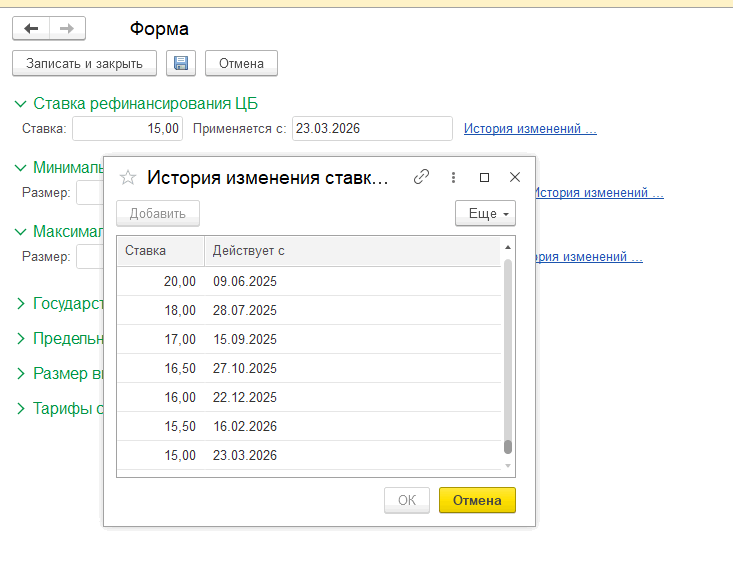Image resolution: width=733 pixels, height=562 pixels.
Task: Open История изменений link in Минималь section
Action: (x=600, y=193)
